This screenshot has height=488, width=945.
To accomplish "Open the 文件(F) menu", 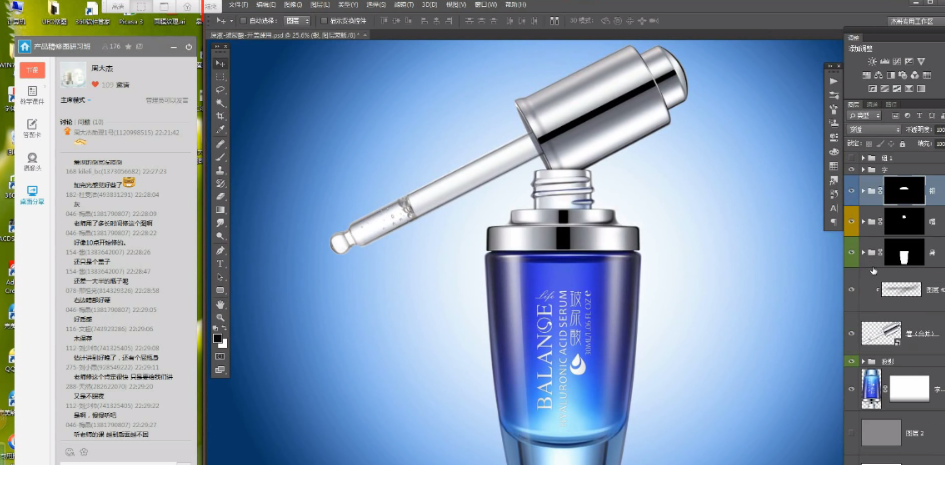I will [239, 5].
